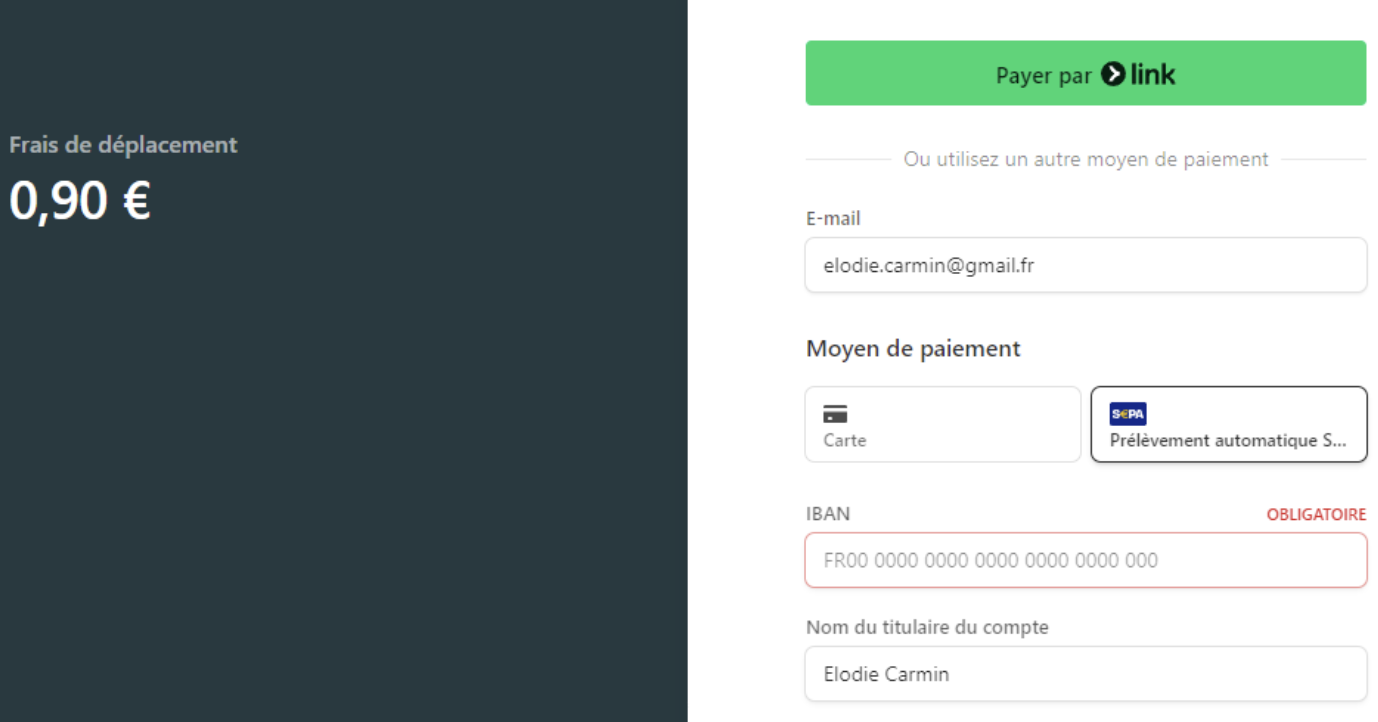Viewport: 1378px width, 722px height.
Task: Click the Elodie Carmin account holder field
Action: pyautogui.click(x=1086, y=674)
